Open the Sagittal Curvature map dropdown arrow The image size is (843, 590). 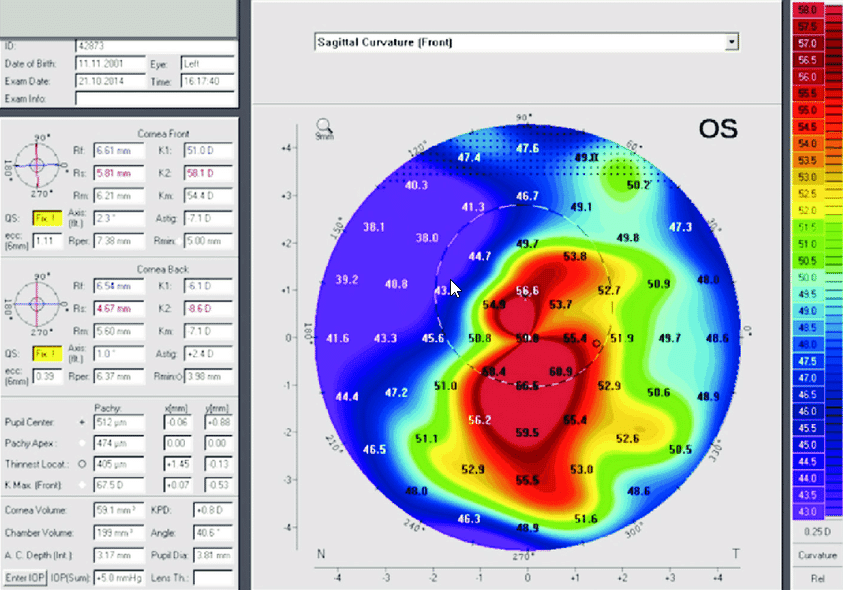(x=731, y=42)
